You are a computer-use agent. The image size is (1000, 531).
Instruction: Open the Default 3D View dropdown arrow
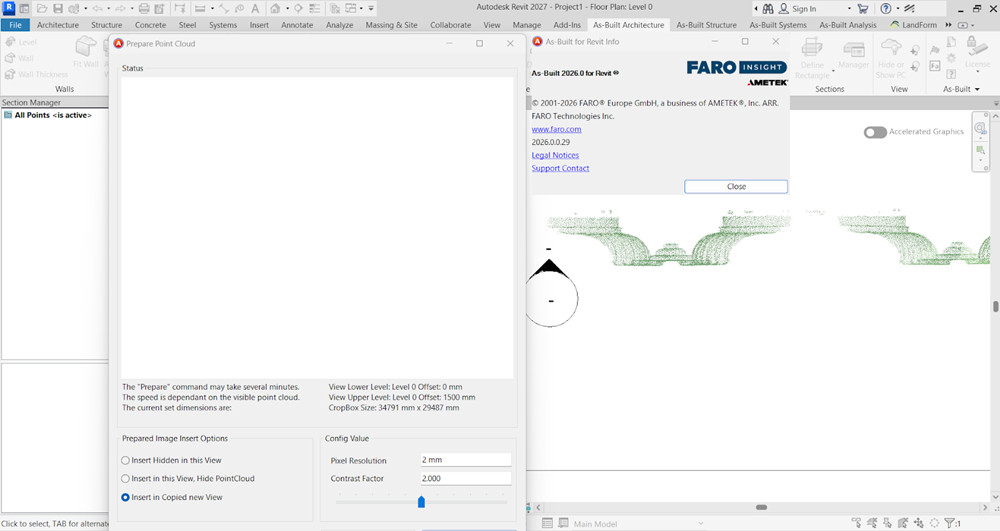pyautogui.click(x=287, y=9)
